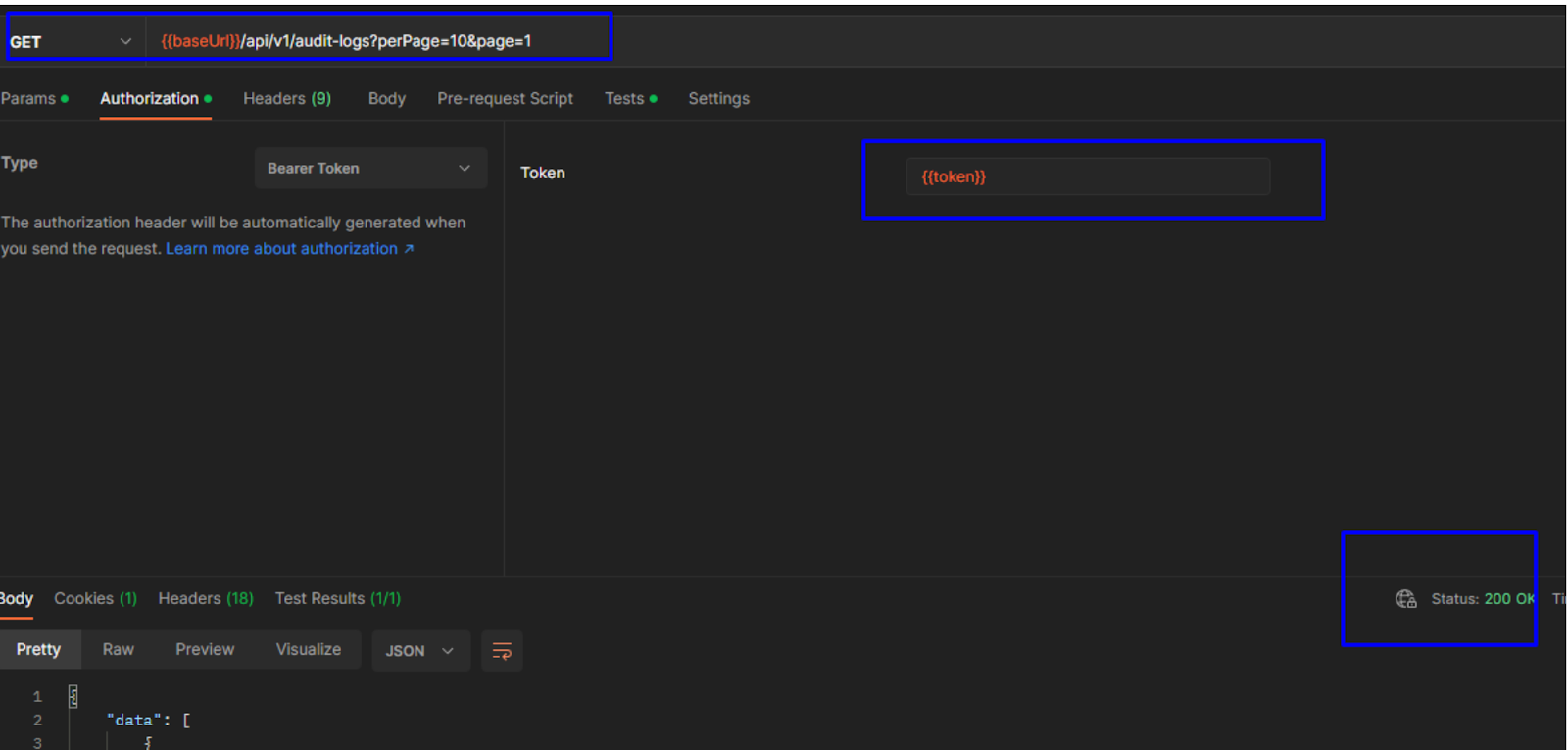This screenshot has height=750, width=1568.
Task: Open the Settings tab
Action: point(718,99)
